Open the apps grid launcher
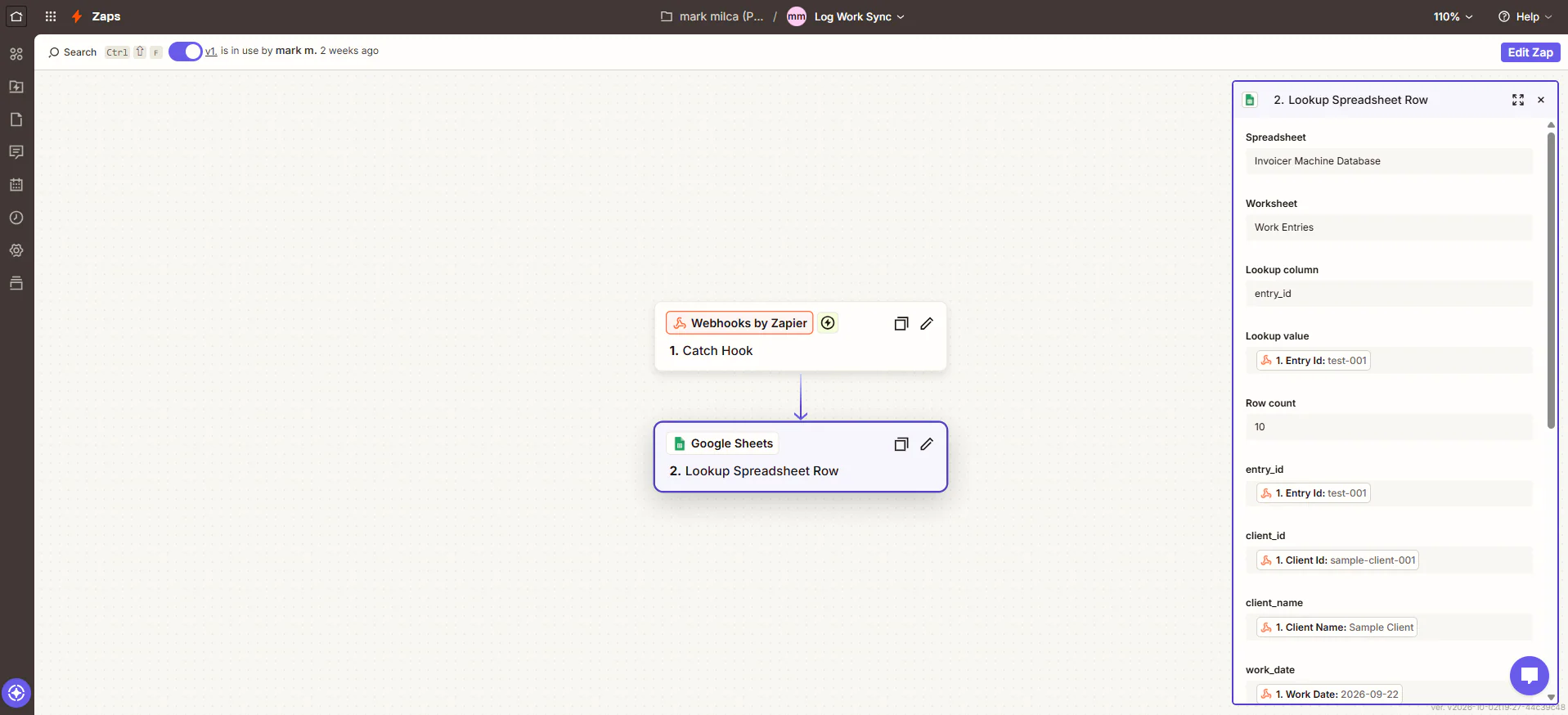The height and width of the screenshot is (715, 1568). (51, 16)
